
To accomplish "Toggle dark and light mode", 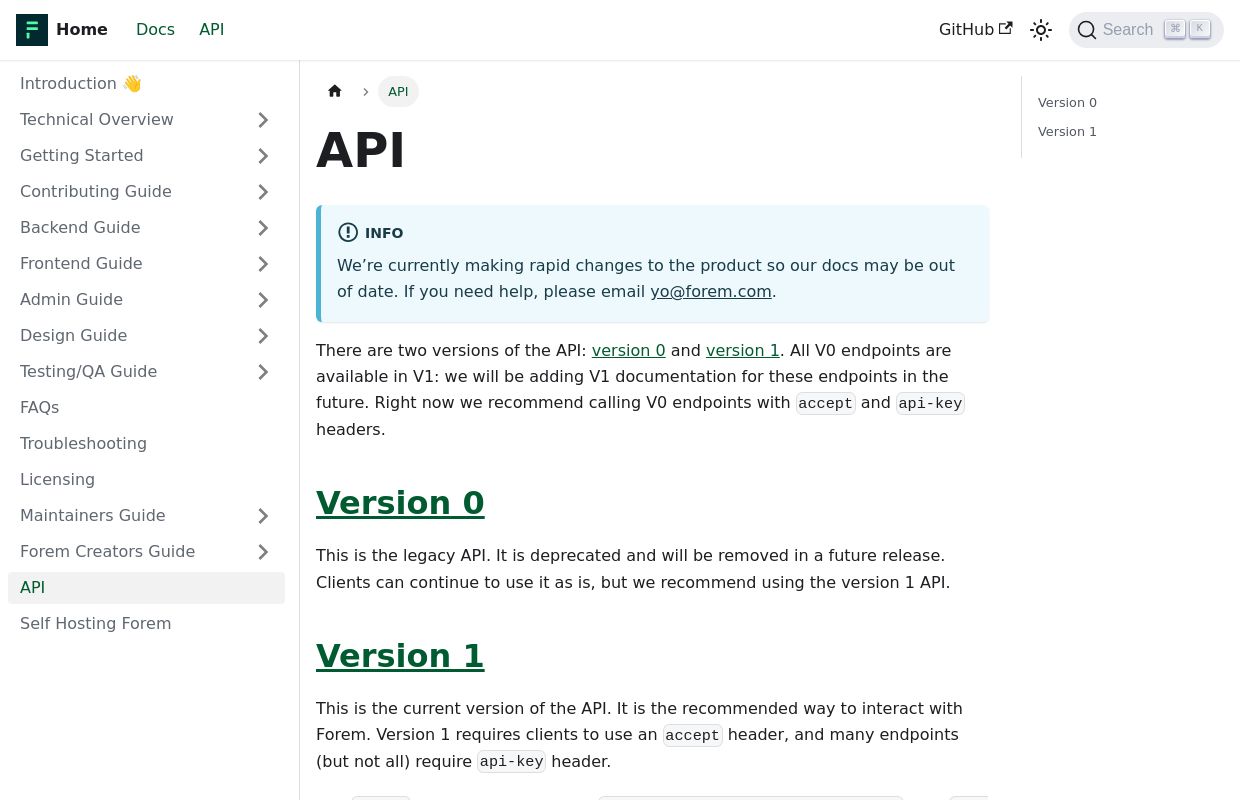I will 1041,30.
